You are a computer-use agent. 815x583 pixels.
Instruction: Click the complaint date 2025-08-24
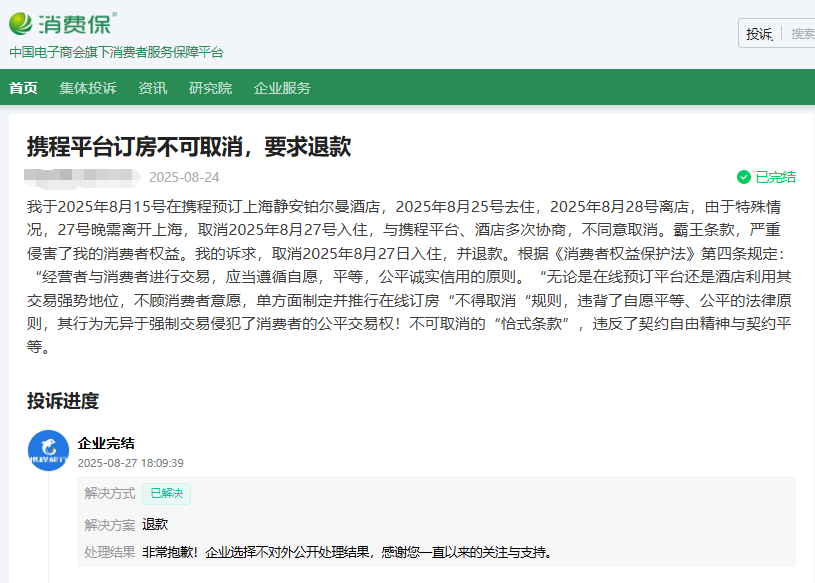coord(184,178)
